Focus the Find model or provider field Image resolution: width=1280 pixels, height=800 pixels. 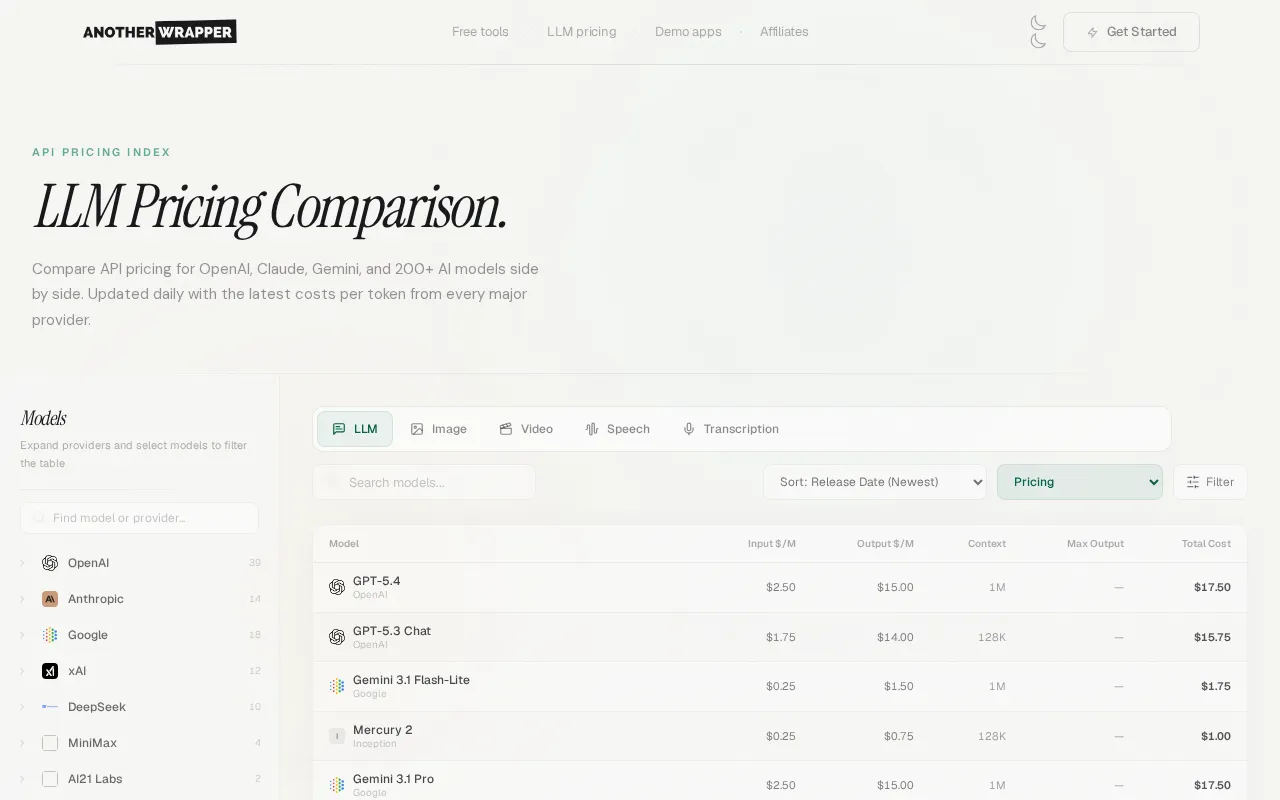139,518
